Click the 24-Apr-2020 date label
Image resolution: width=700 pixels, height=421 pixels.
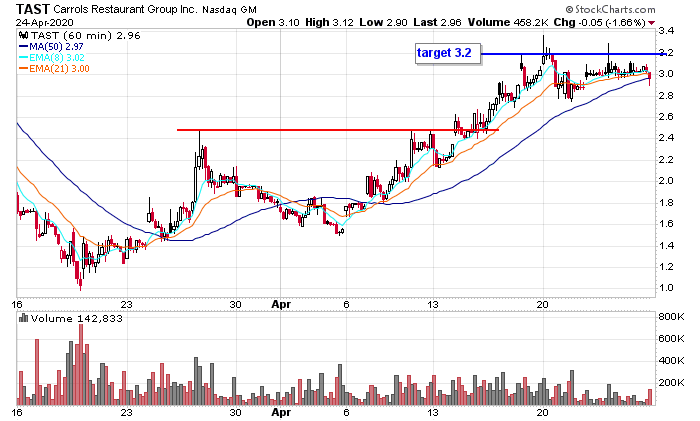pyautogui.click(x=45, y=22)
